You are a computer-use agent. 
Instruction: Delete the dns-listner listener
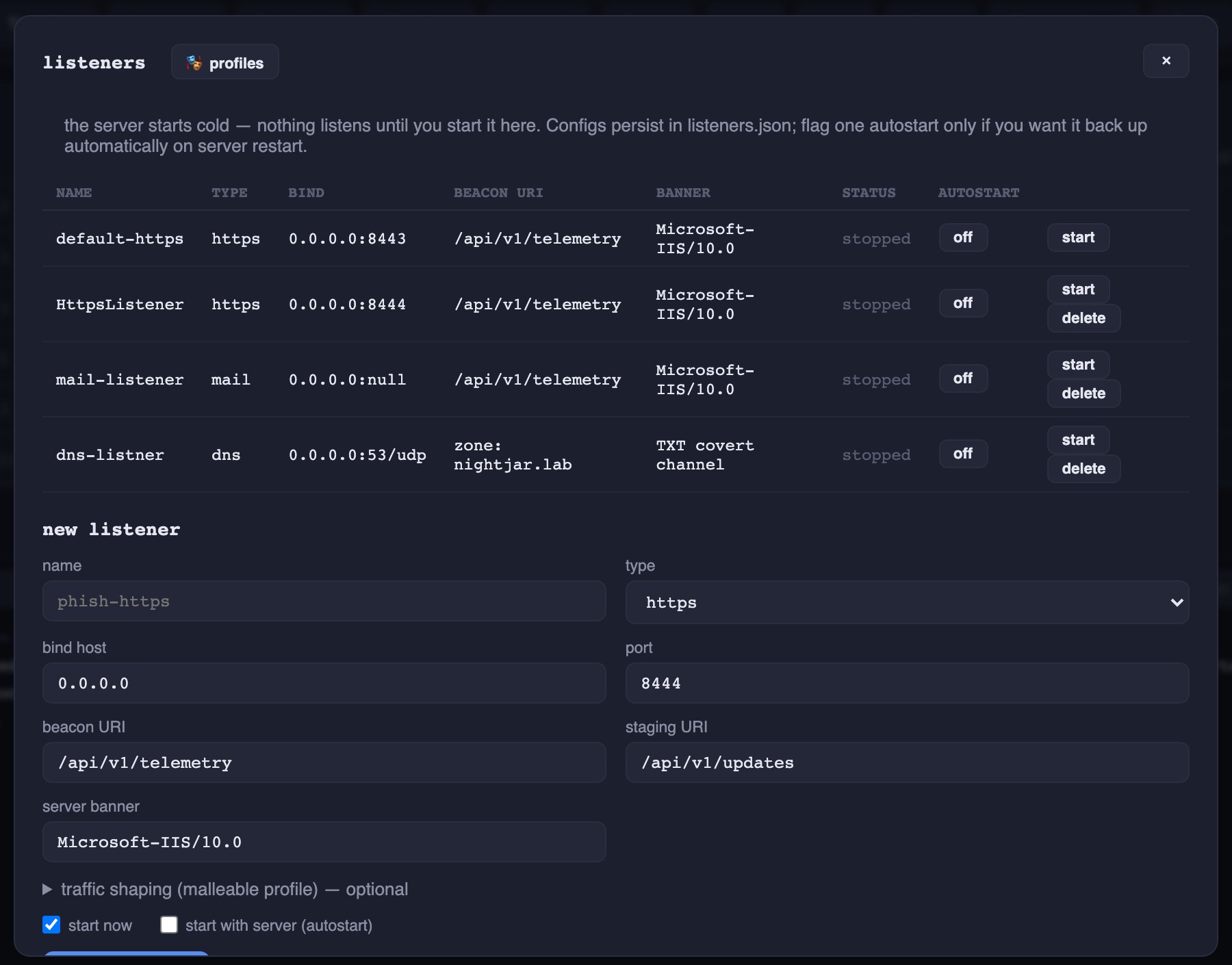pyautogui.click(x=1083, y=469)
